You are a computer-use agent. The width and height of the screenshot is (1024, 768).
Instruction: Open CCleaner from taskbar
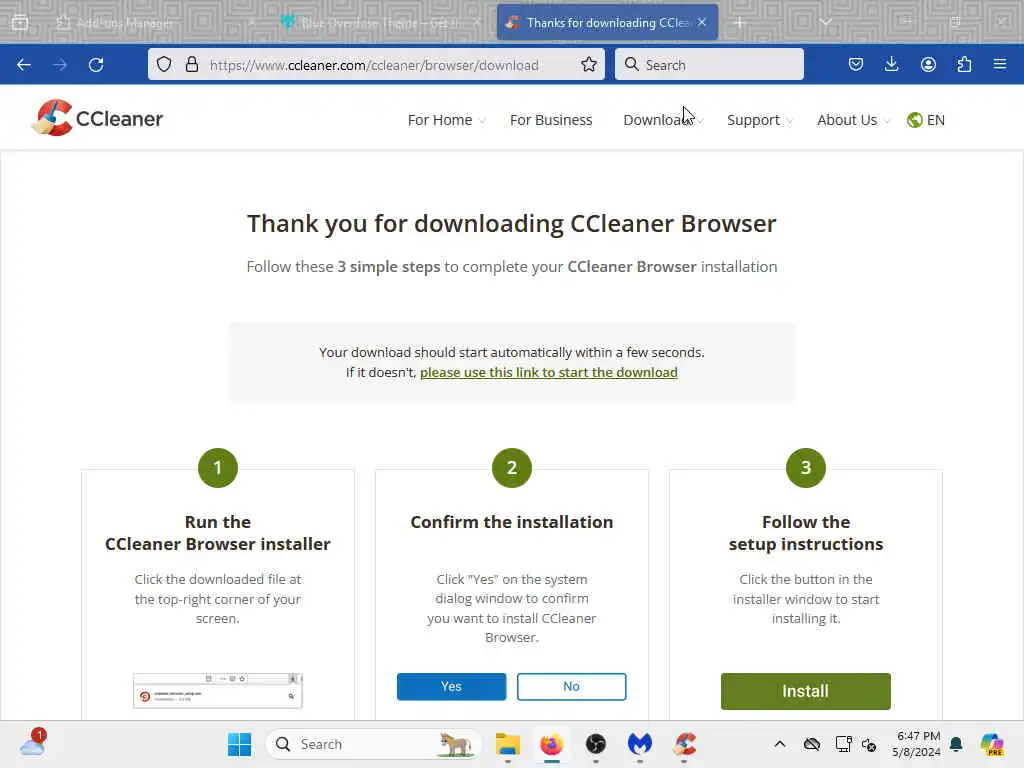684,744
